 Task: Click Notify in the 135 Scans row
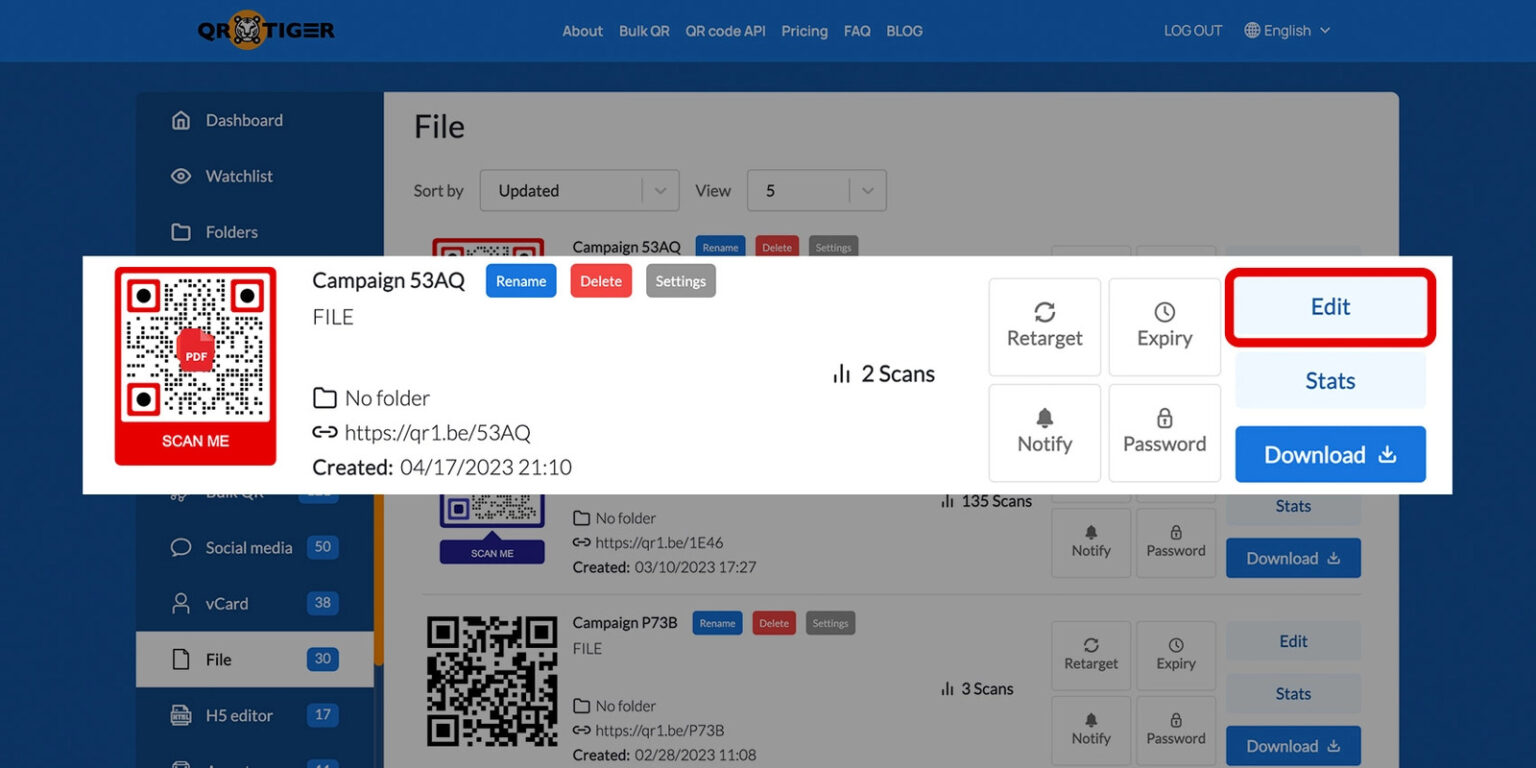click(x=1091, y=543)
